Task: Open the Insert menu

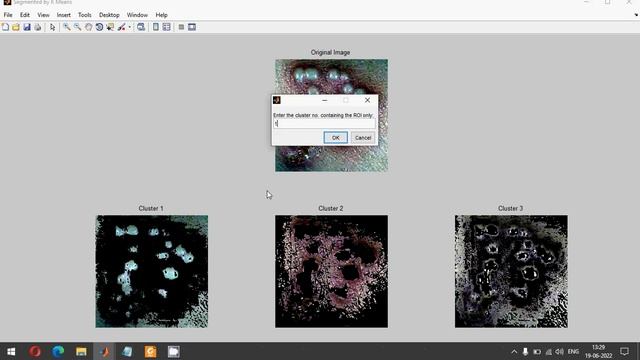Action: click(63, 15)
